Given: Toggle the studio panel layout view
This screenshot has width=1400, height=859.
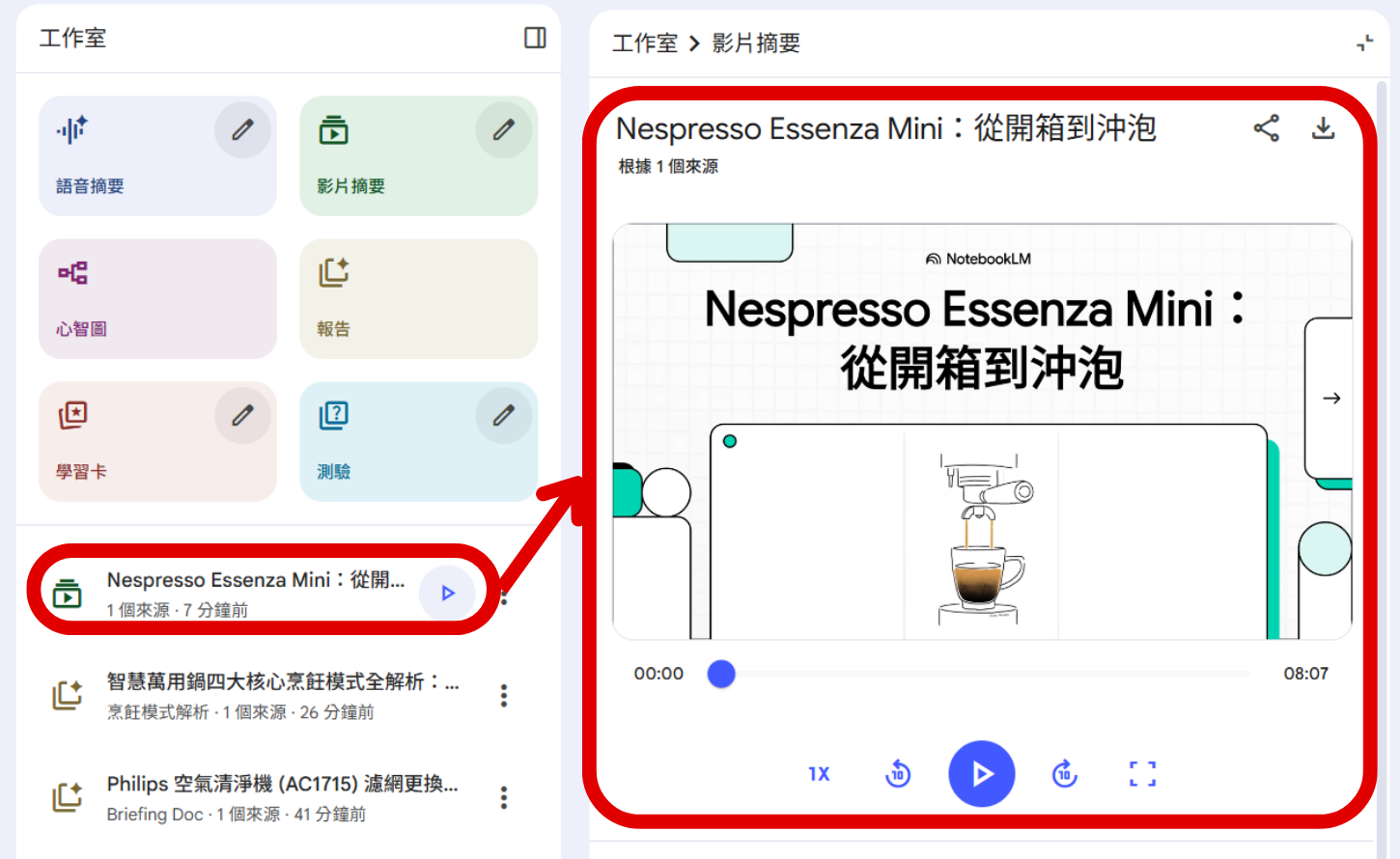Looking at the screenshot, I should pyautogui.click(x=534, y=38).
